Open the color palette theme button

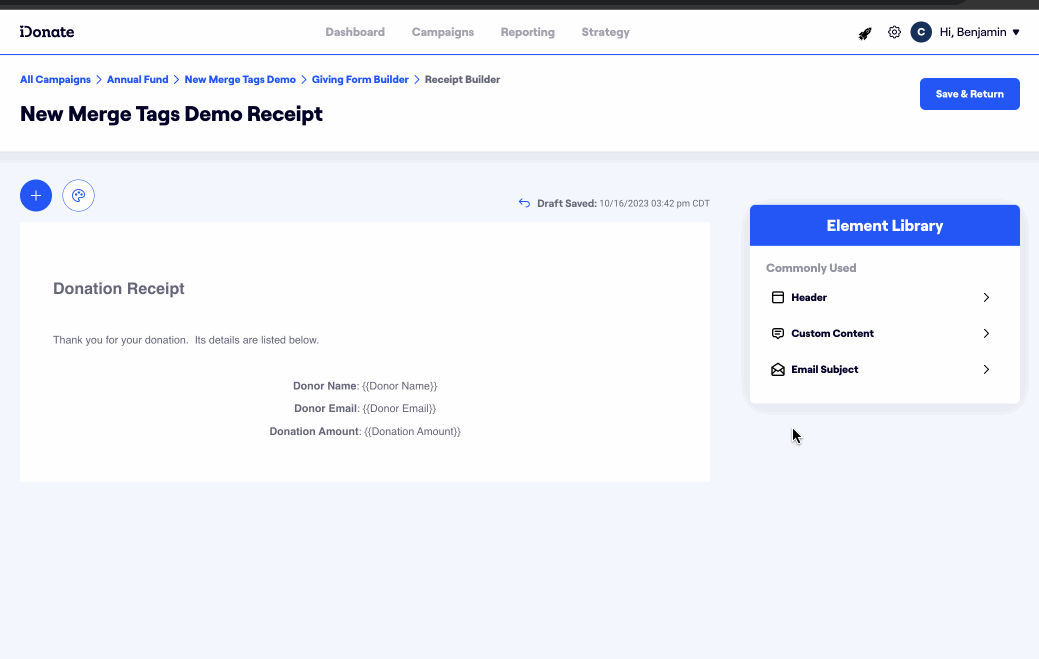pyautogui.click(x=78, y=196)
